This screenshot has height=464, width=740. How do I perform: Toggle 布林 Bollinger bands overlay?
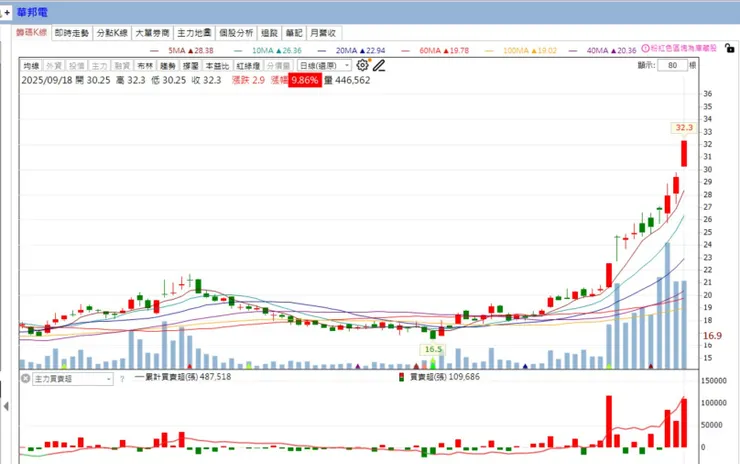click(145, 66)
